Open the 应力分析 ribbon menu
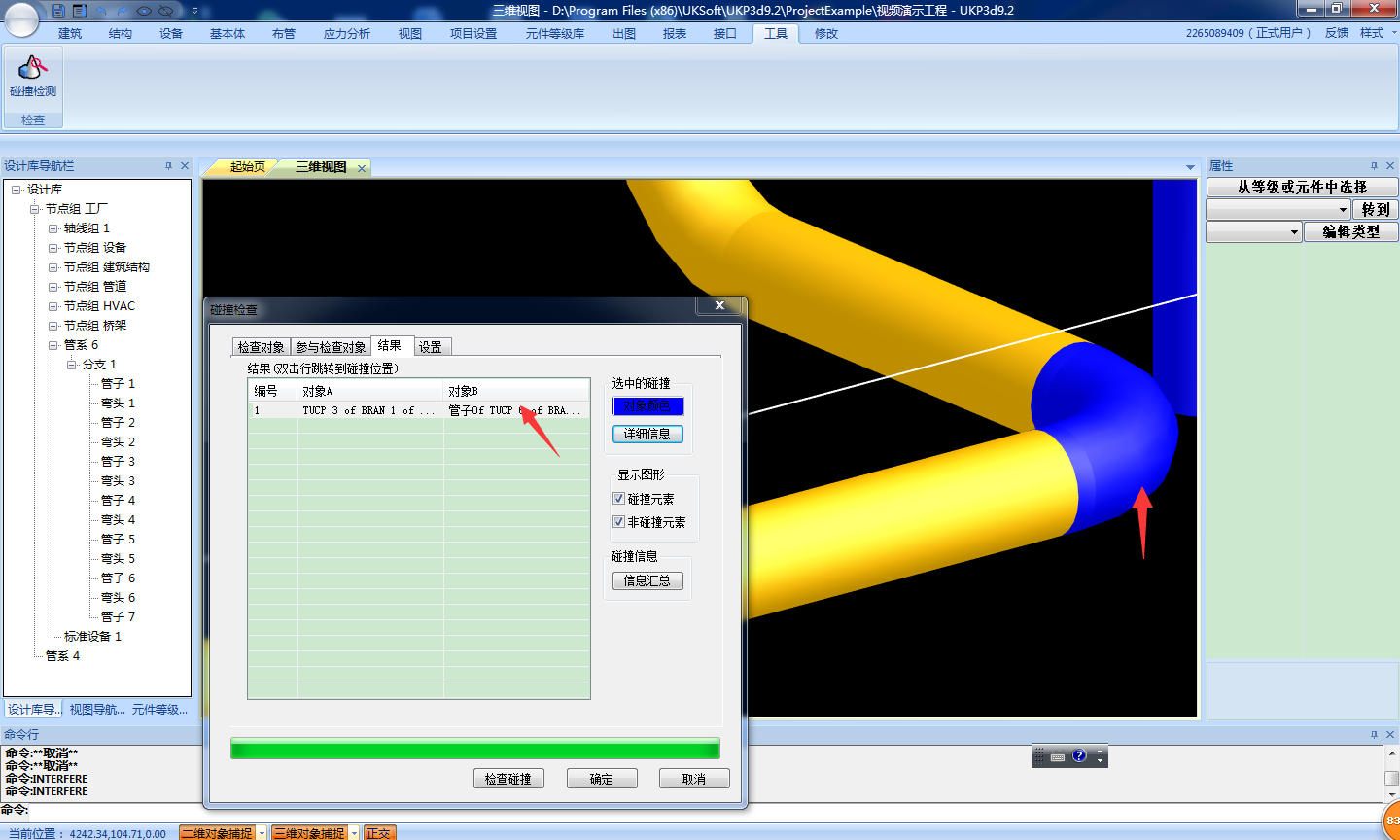The height and width of the screenshot is (840, 1400). point(346,34)
